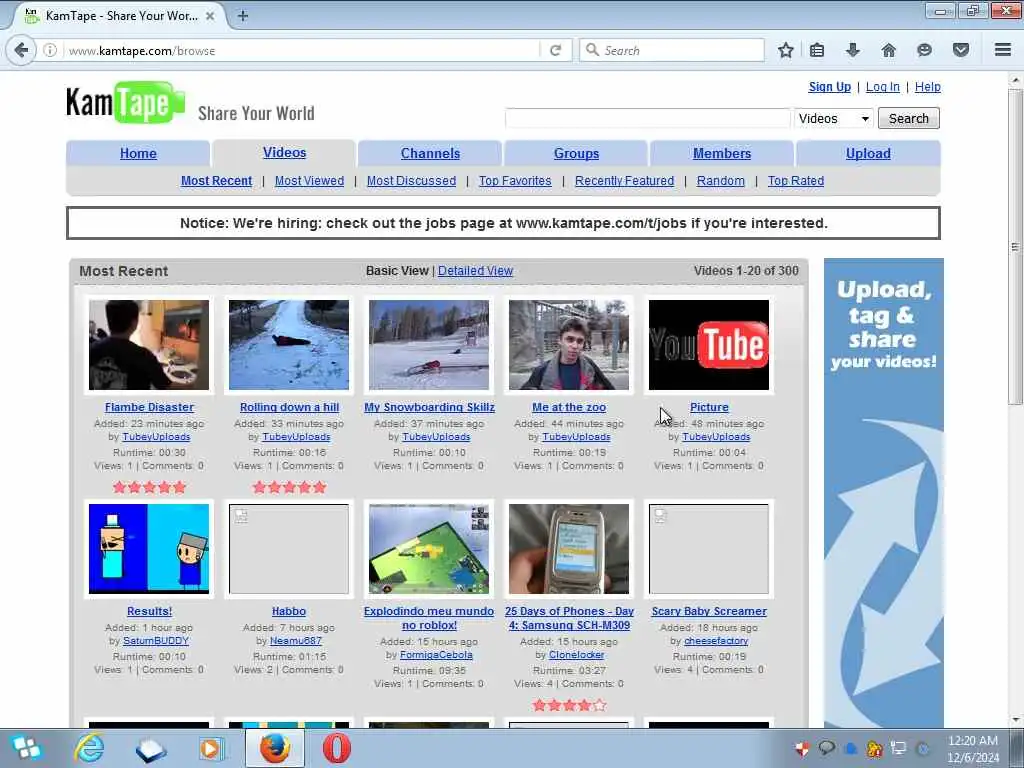Open the Upload tab
This screenshot has height=768, width=1024.
(x=868, y=153)
